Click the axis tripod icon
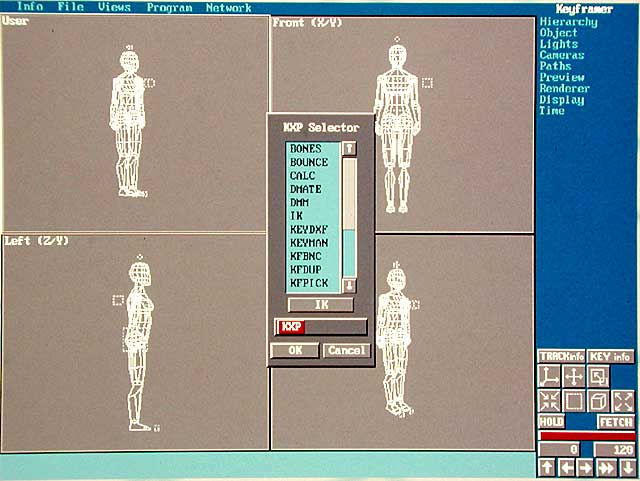The height and width of the screenshot is (481, 640). click(x=550, y=376)
